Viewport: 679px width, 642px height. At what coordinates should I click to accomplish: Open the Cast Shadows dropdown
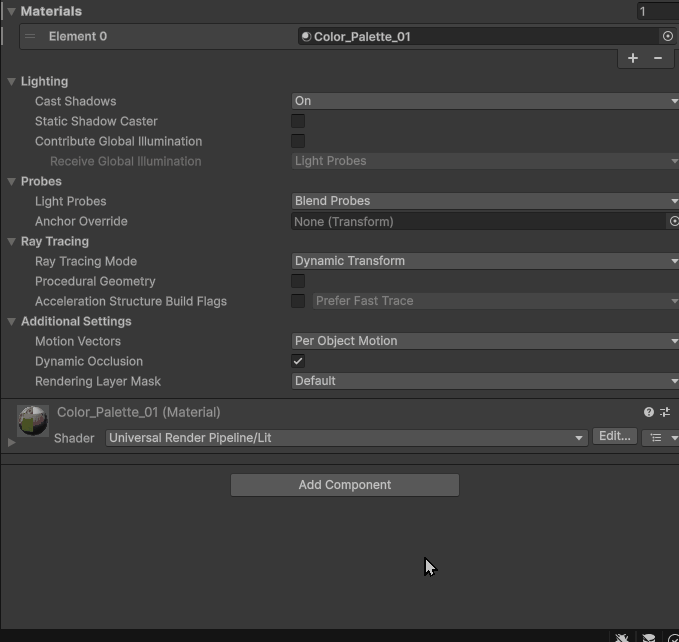[x=484, y=101]
